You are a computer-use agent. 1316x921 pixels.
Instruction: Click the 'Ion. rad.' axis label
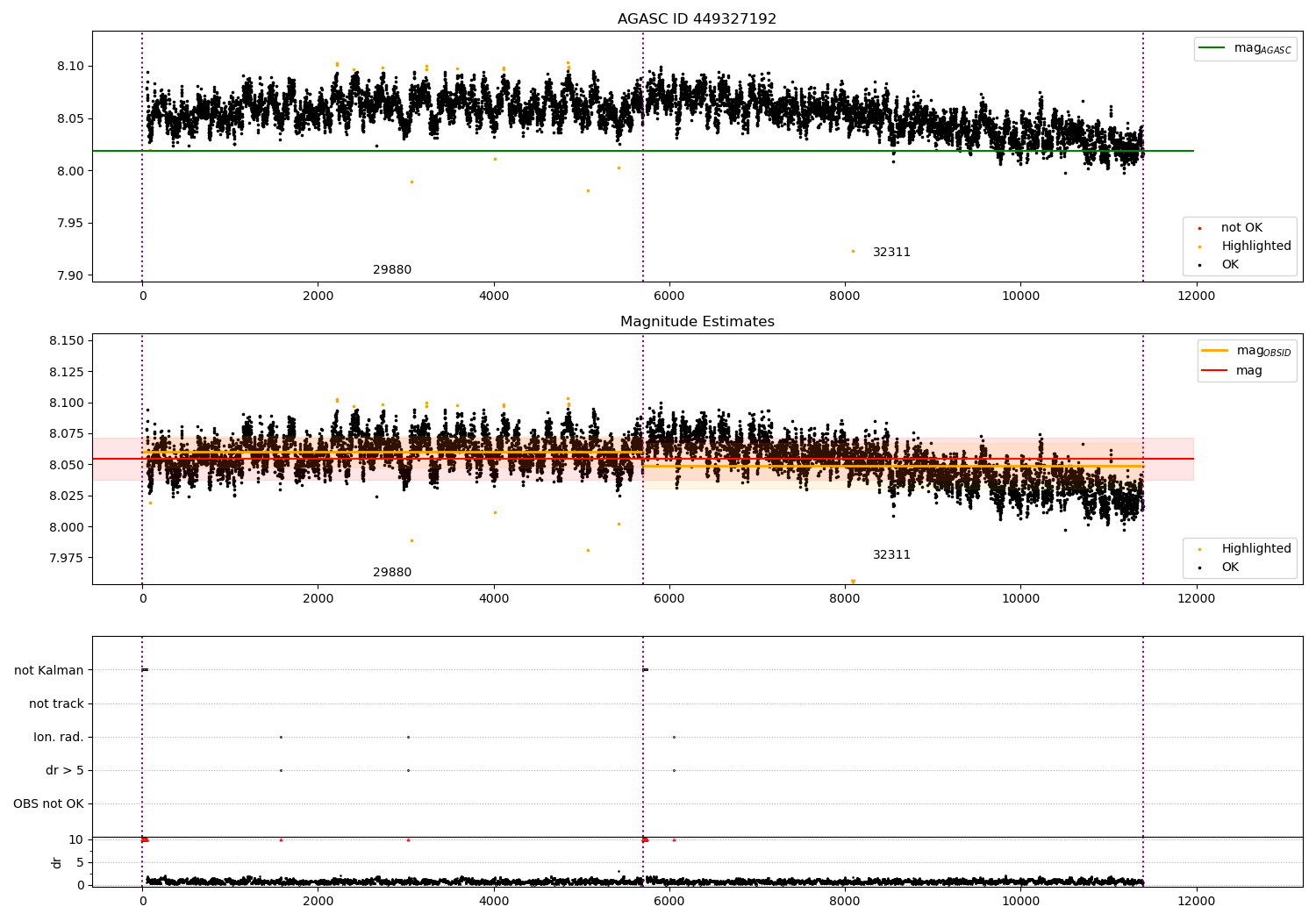(59, 738)
